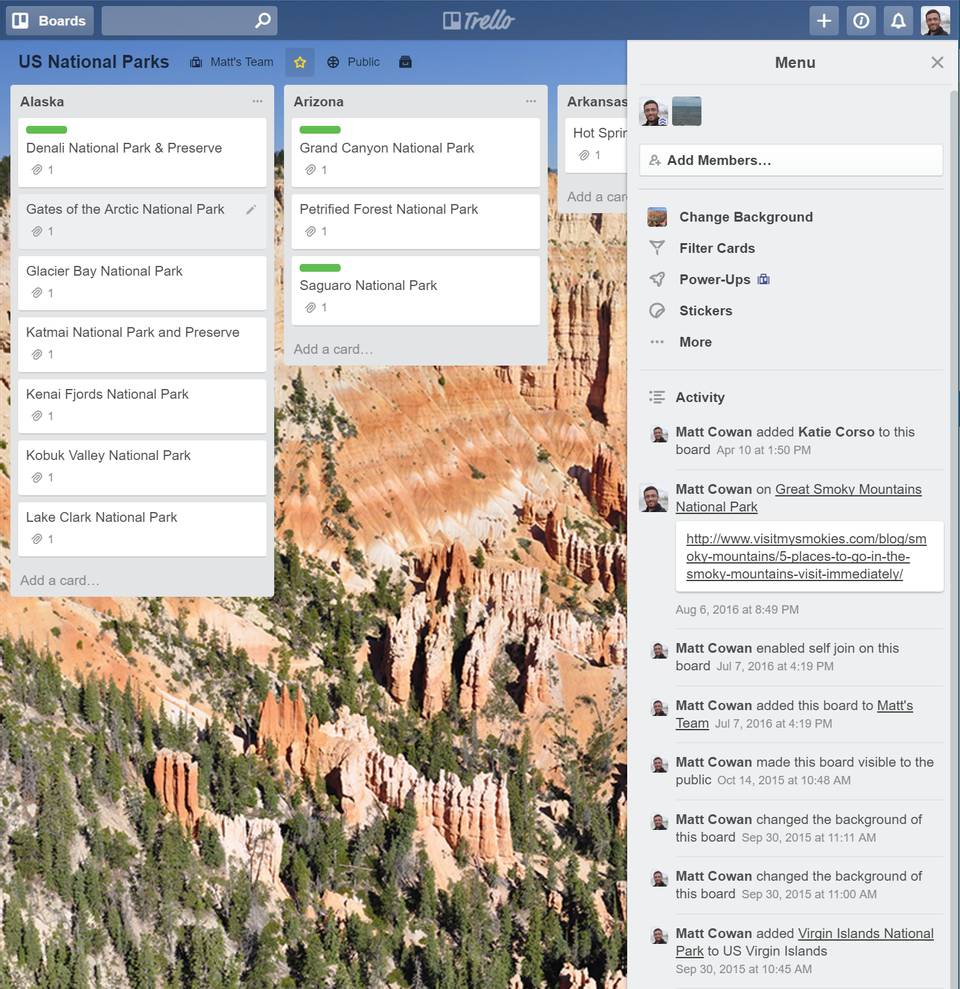
Task: Click attachment icon on Kenai Fjords card
Action: pos(37,416)
